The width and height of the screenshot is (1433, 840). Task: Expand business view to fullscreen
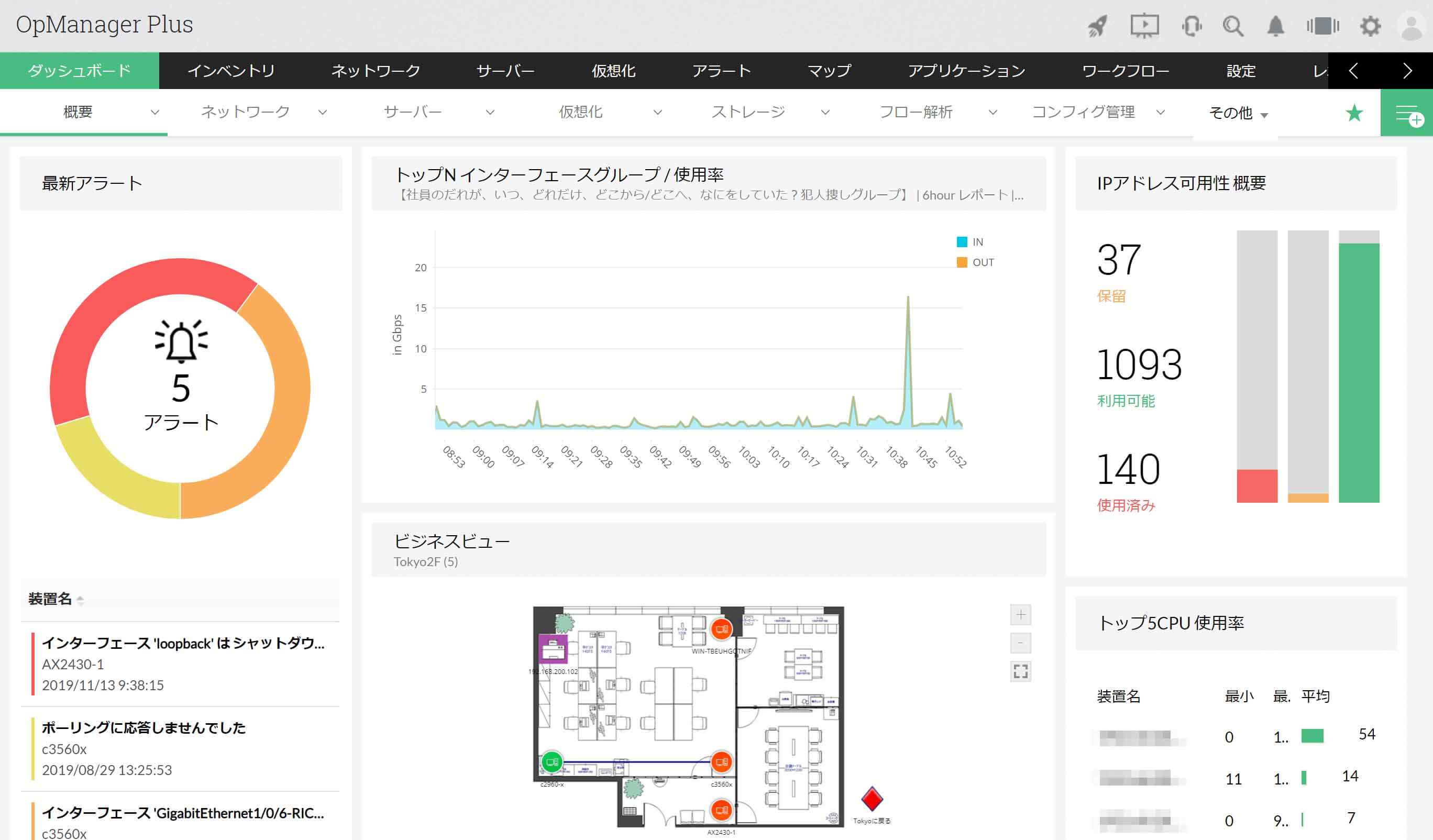point(1021,672)
